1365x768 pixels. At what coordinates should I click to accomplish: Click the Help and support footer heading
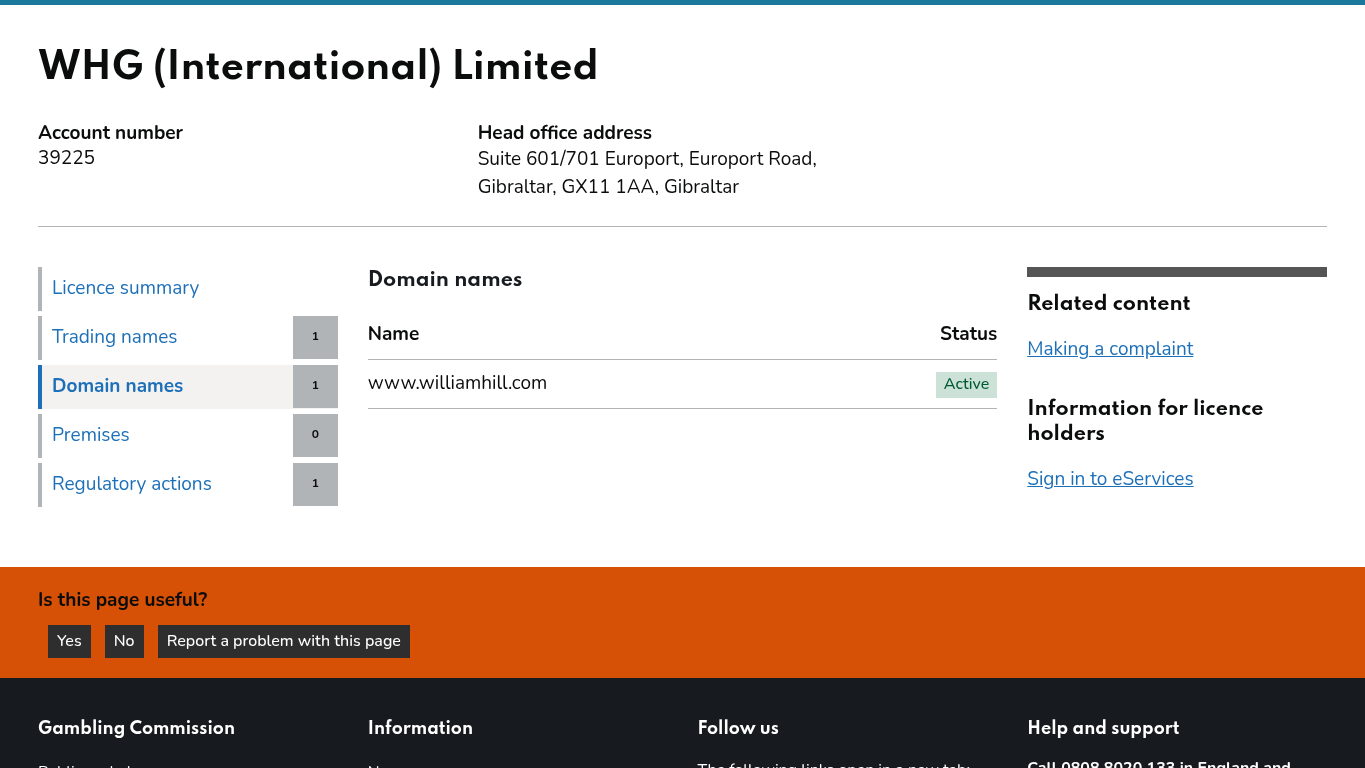coord(1103,728)
